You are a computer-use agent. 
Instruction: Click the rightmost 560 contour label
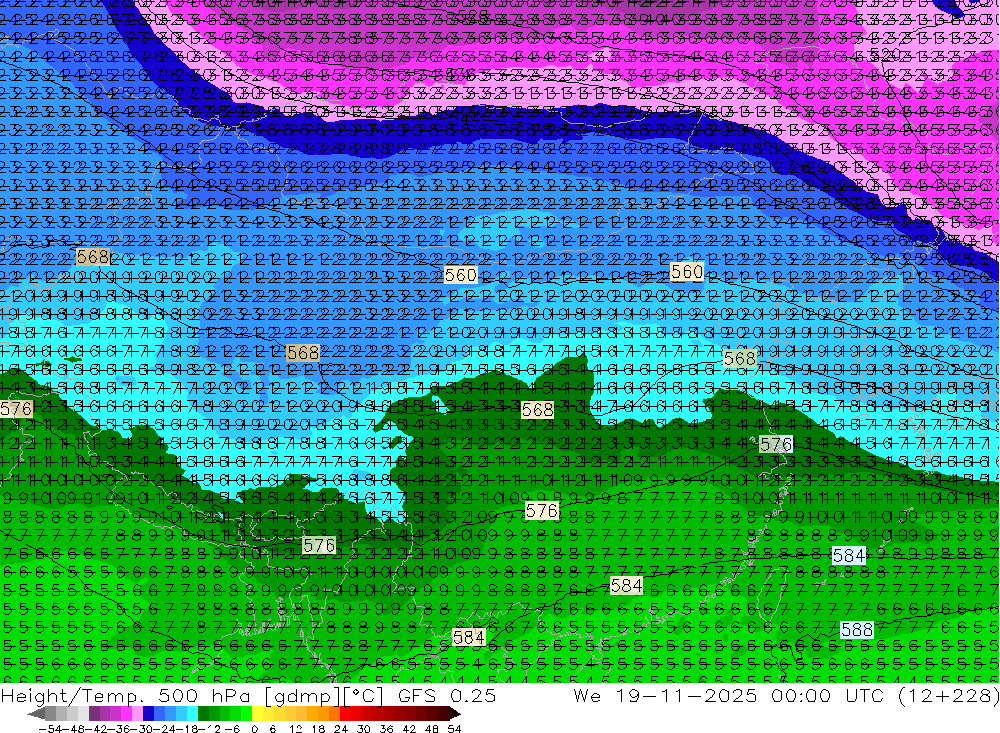point(687,272)
